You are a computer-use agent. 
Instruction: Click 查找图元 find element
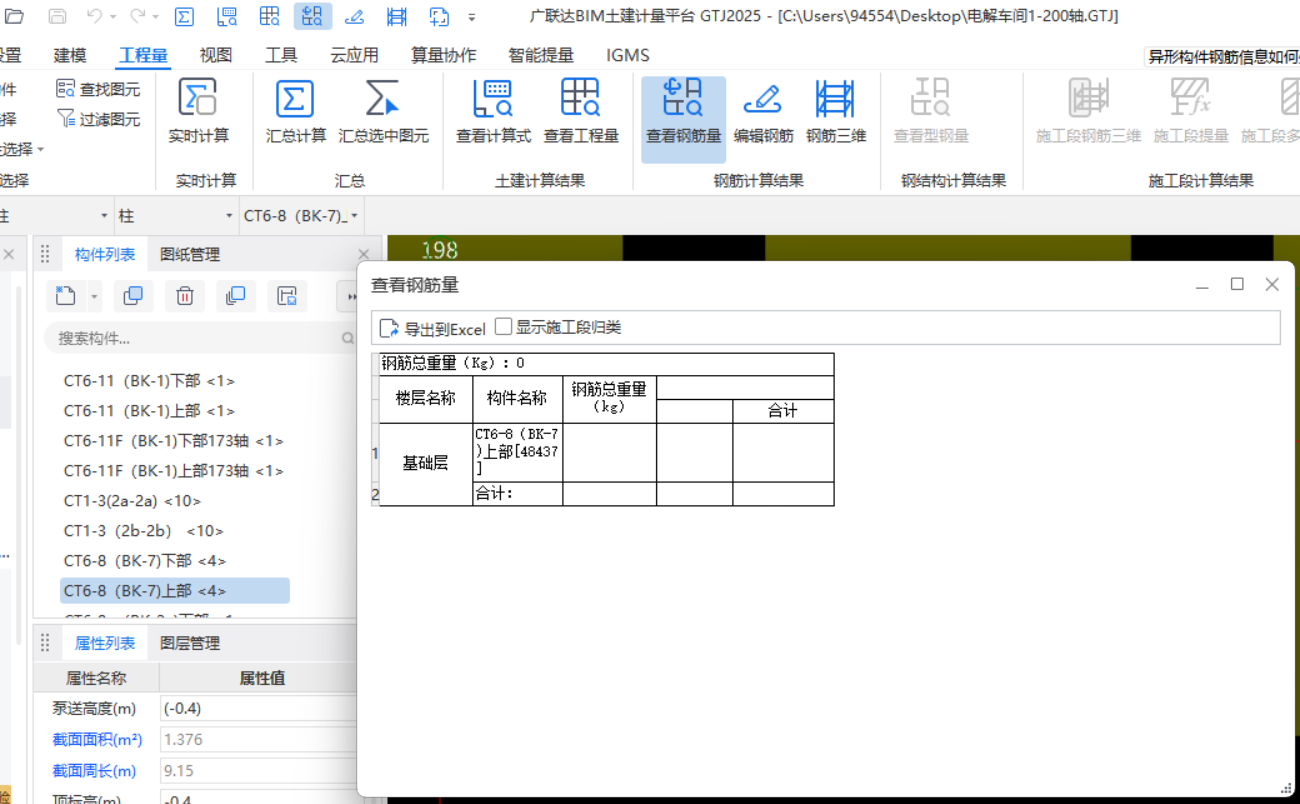99,89
